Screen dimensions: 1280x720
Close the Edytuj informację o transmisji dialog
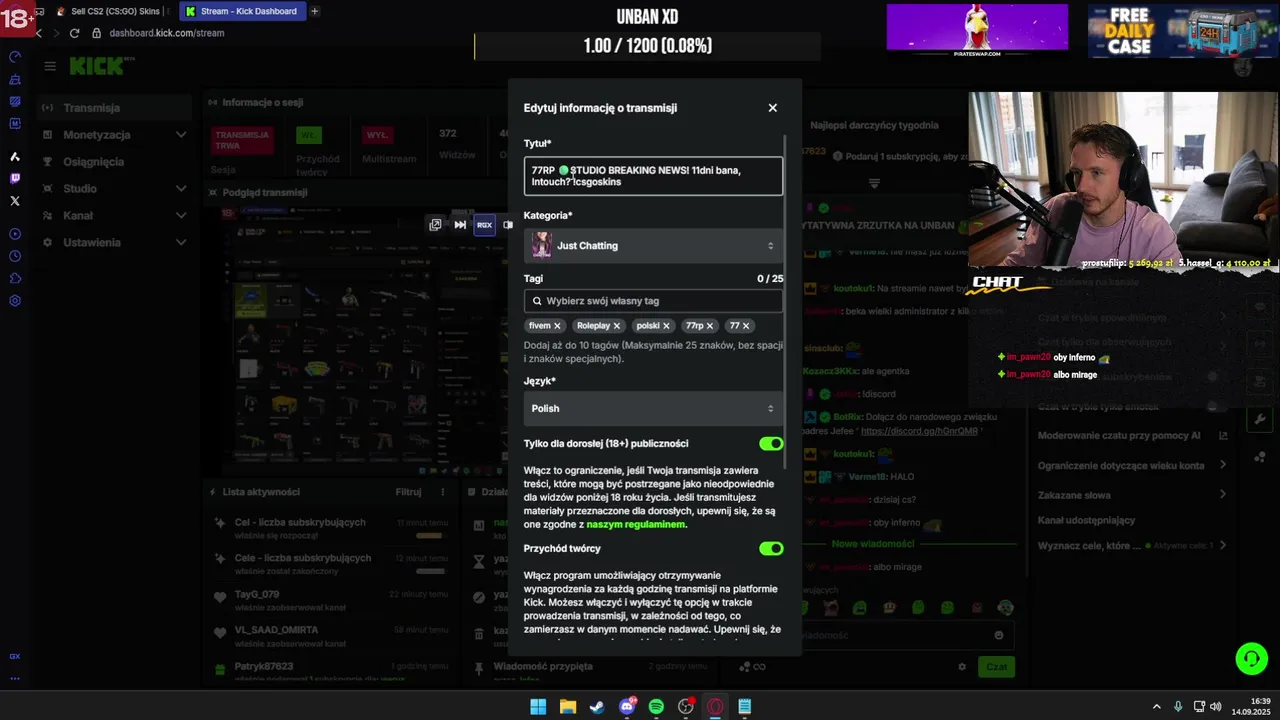[x=772, y=108]
